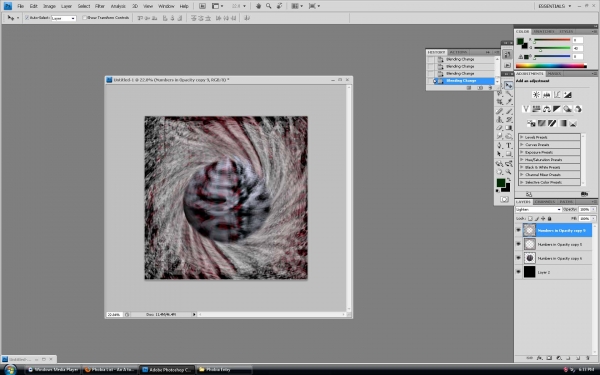Select the Pen tool

[x=499, y=145]
